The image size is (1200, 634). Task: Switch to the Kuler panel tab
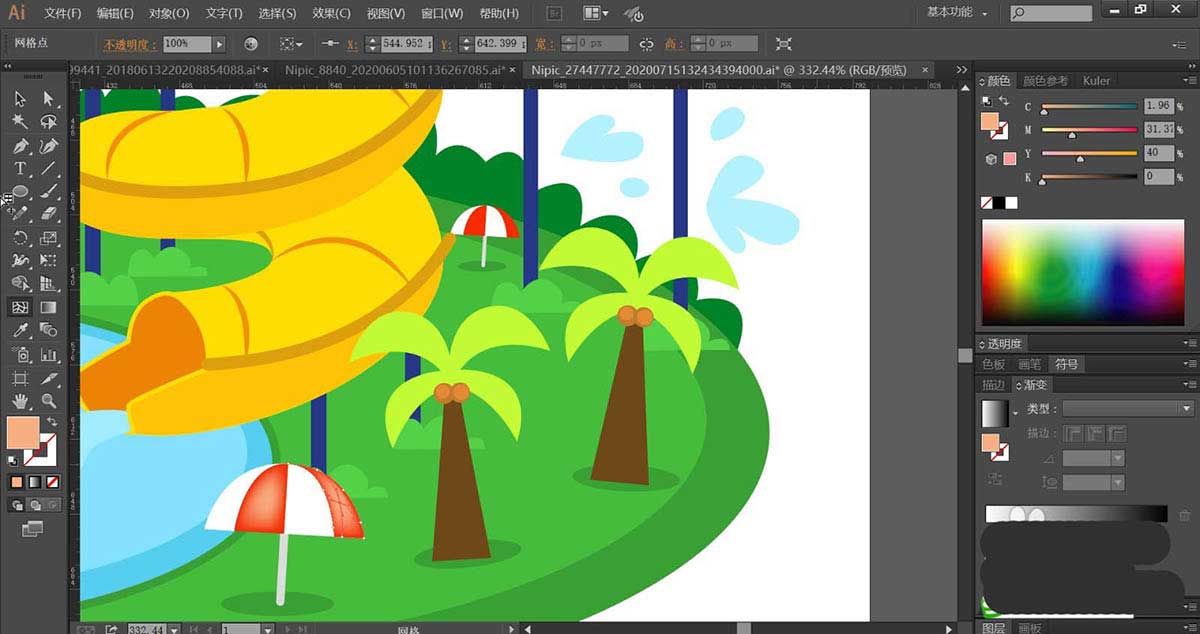(1096, 81)
